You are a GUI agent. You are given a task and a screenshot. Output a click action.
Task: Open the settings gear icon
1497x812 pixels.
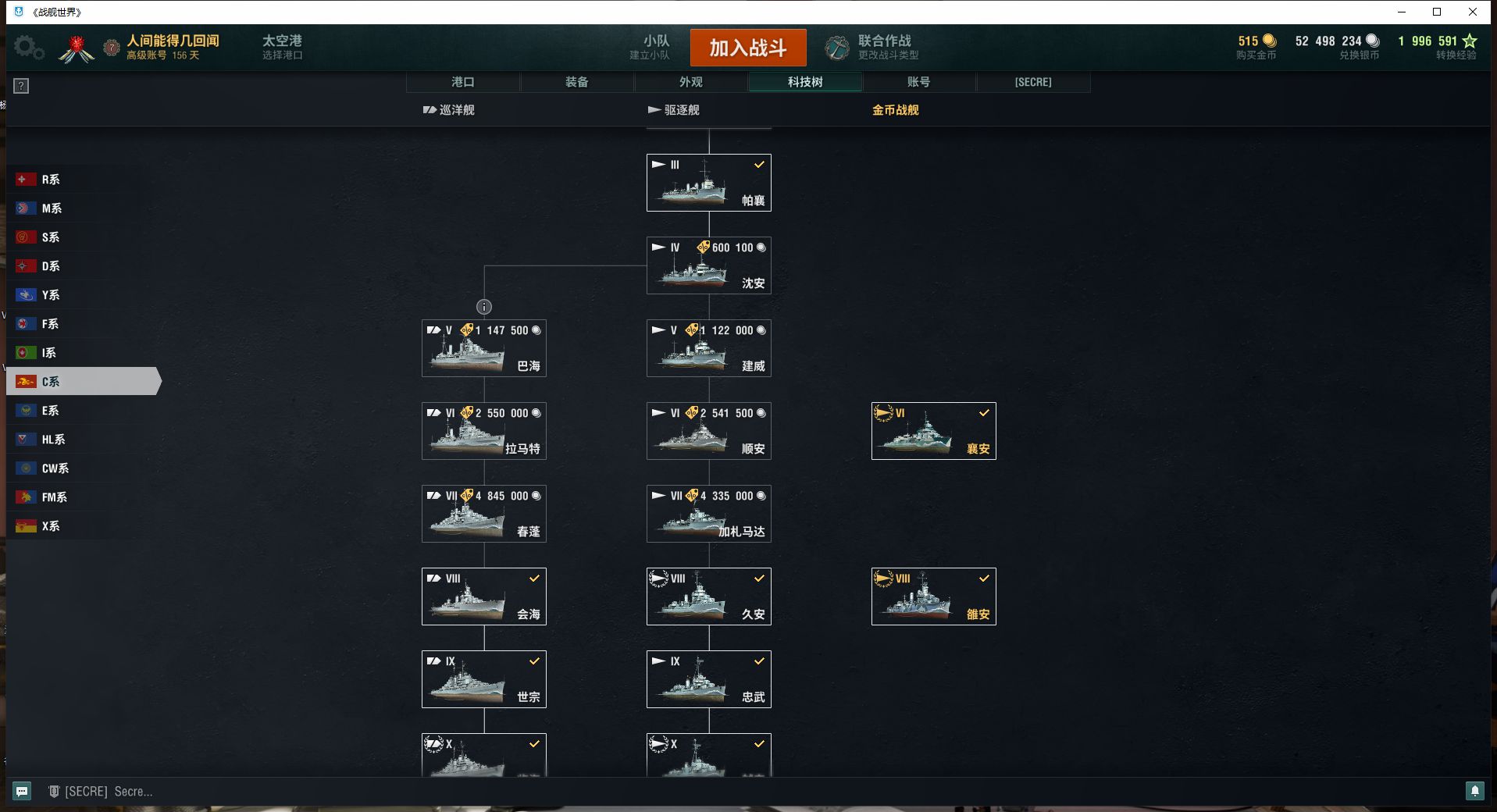[29, 48]
